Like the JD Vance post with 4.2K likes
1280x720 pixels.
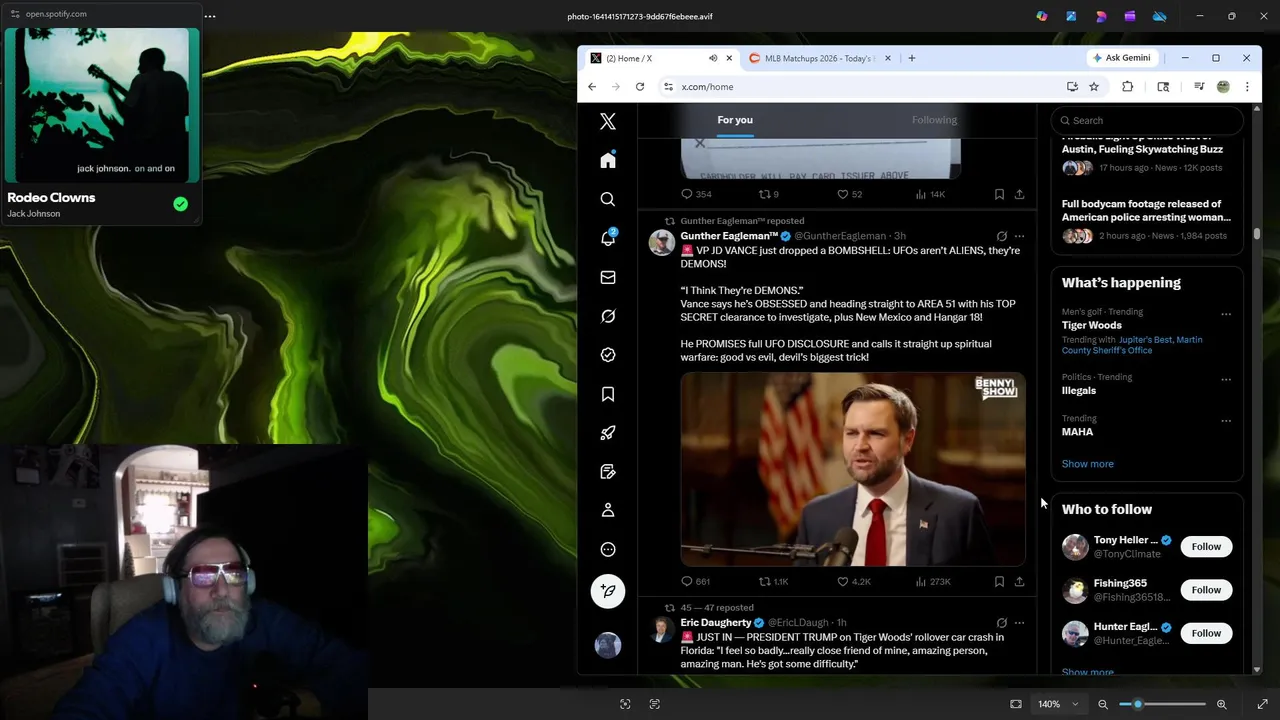pyautogui.click(x=853, y=581)
